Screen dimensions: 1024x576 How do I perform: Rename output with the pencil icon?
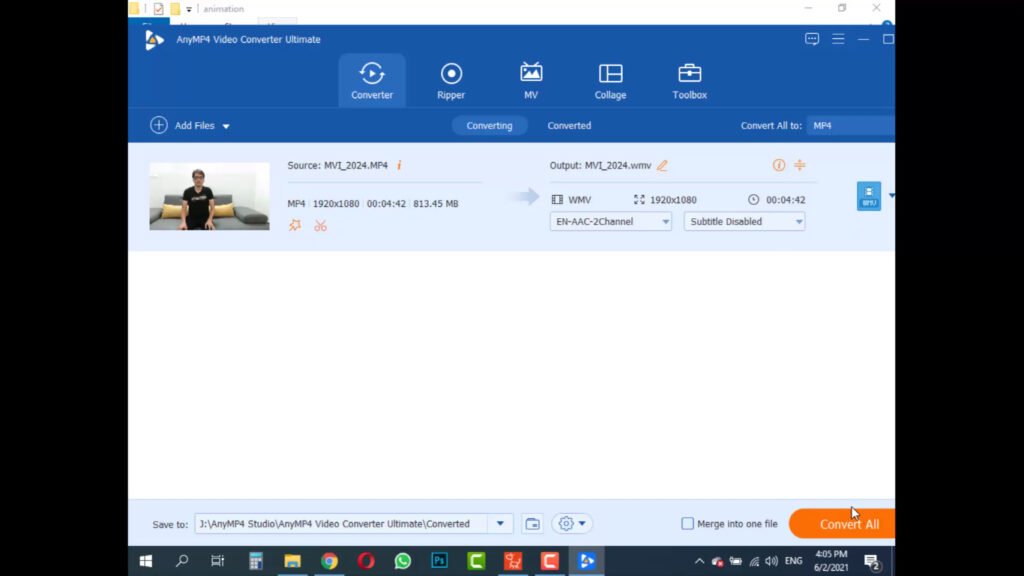(662, 165)
